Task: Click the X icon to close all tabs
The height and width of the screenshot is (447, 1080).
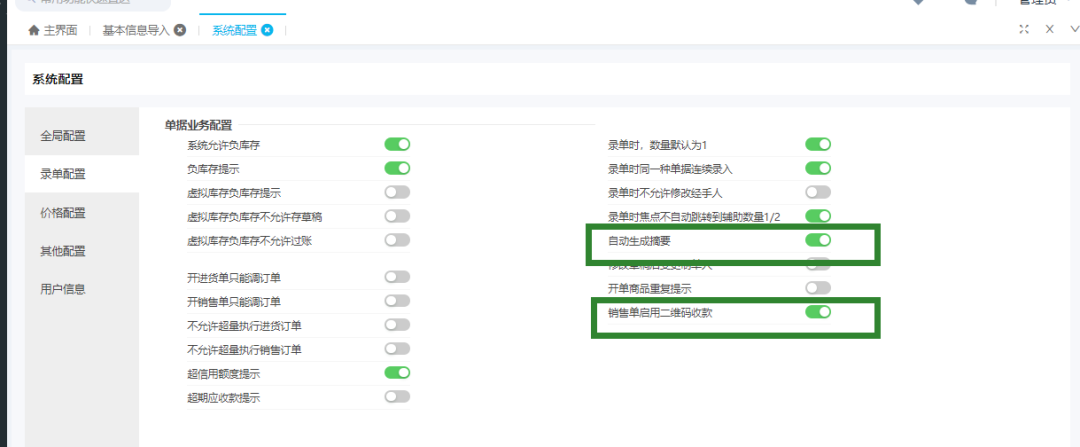Action: (x=1050, y=29)
